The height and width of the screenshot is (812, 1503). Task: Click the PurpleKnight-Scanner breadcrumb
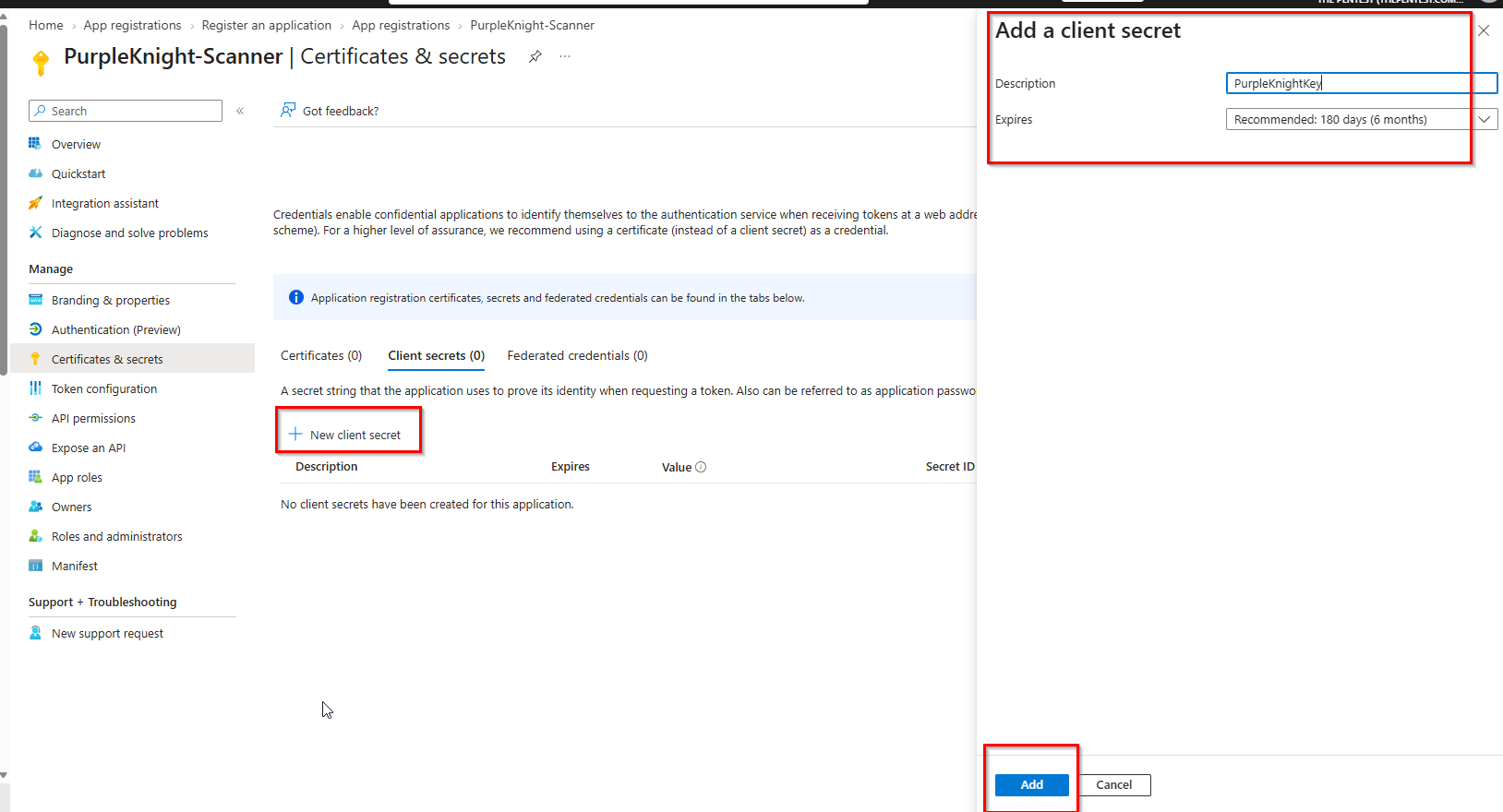pyautogui.click(x=532, y=25)
